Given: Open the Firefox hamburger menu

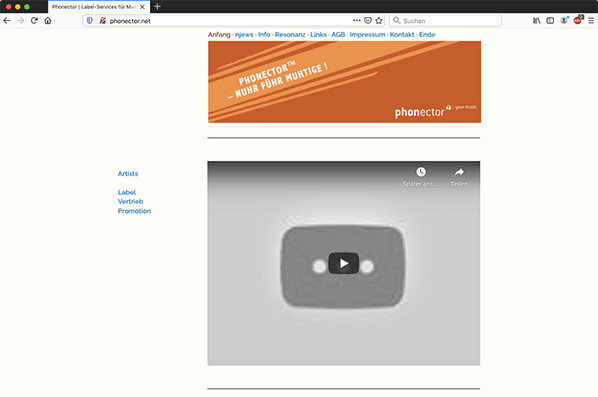Looking at the screenshot, I should click(x=591, y=21).
